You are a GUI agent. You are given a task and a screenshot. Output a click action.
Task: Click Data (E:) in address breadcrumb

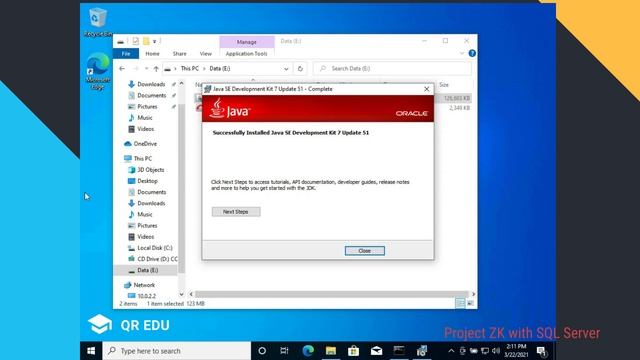tap(220, 69)
